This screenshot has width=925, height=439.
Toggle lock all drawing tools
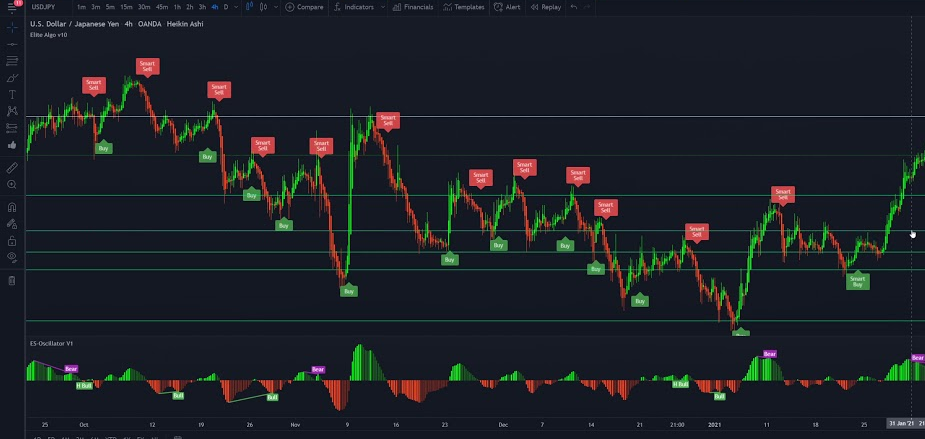12,240
